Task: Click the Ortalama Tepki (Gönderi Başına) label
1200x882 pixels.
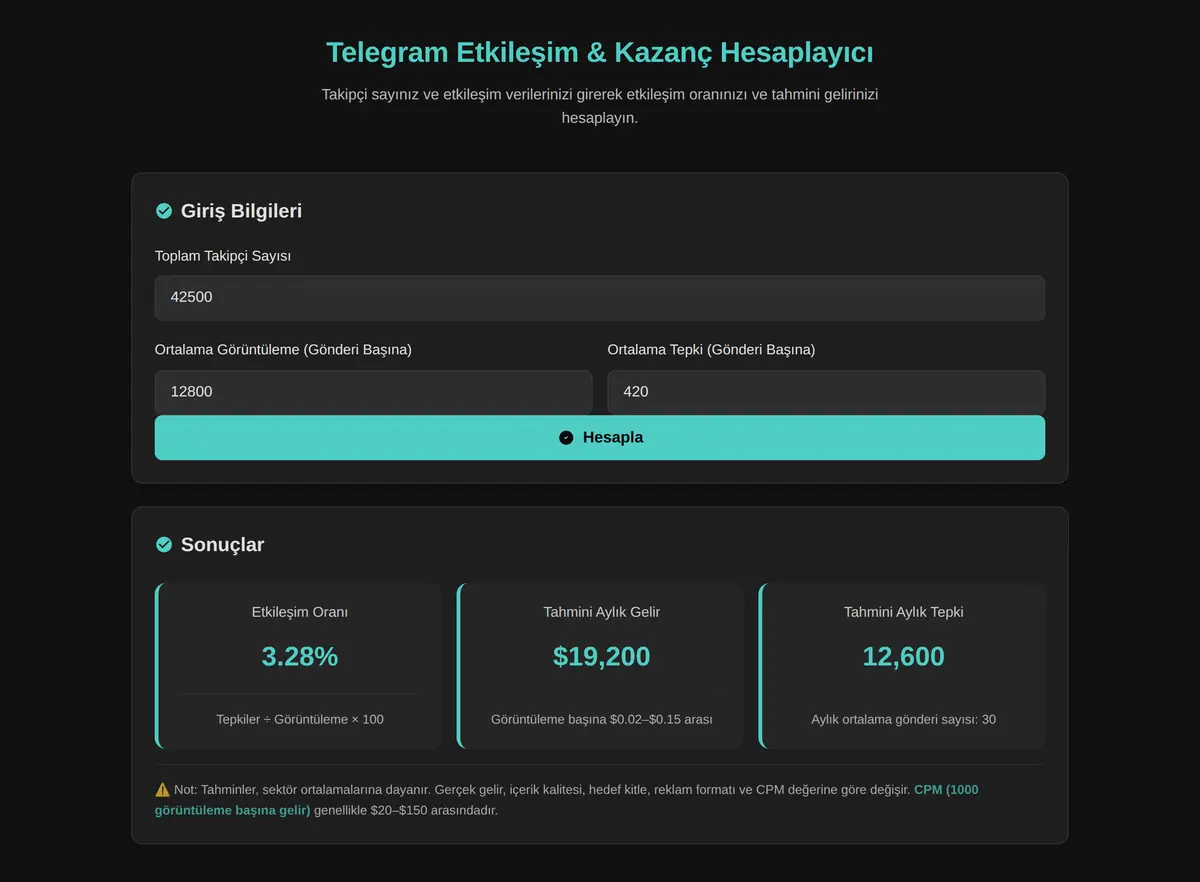Action: [711, 350]
